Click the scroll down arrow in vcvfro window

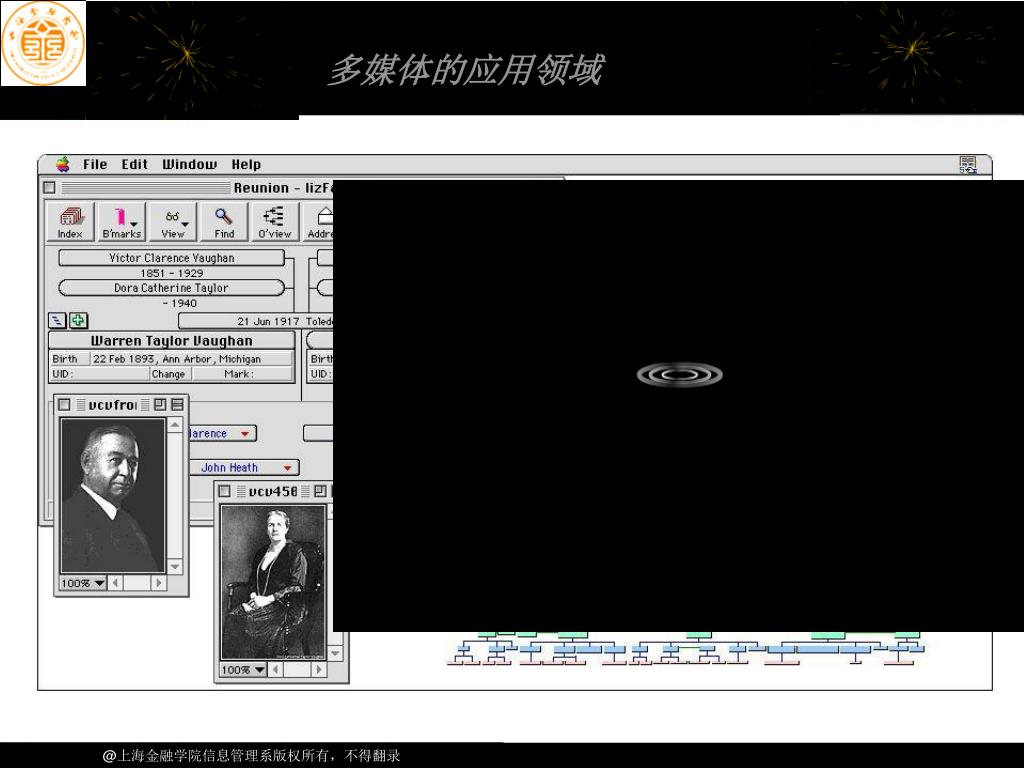tap(174, 566)
